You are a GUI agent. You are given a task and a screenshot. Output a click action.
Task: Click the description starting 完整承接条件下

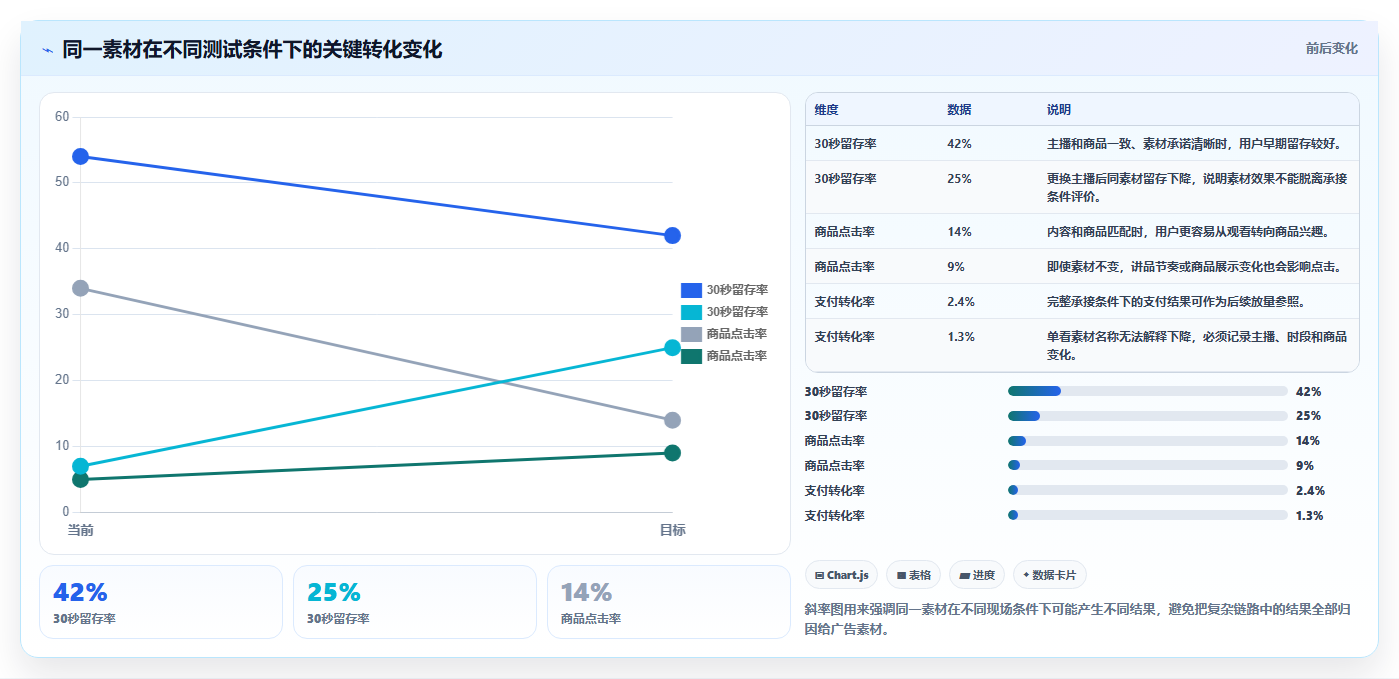click(x=1176, y=302)
